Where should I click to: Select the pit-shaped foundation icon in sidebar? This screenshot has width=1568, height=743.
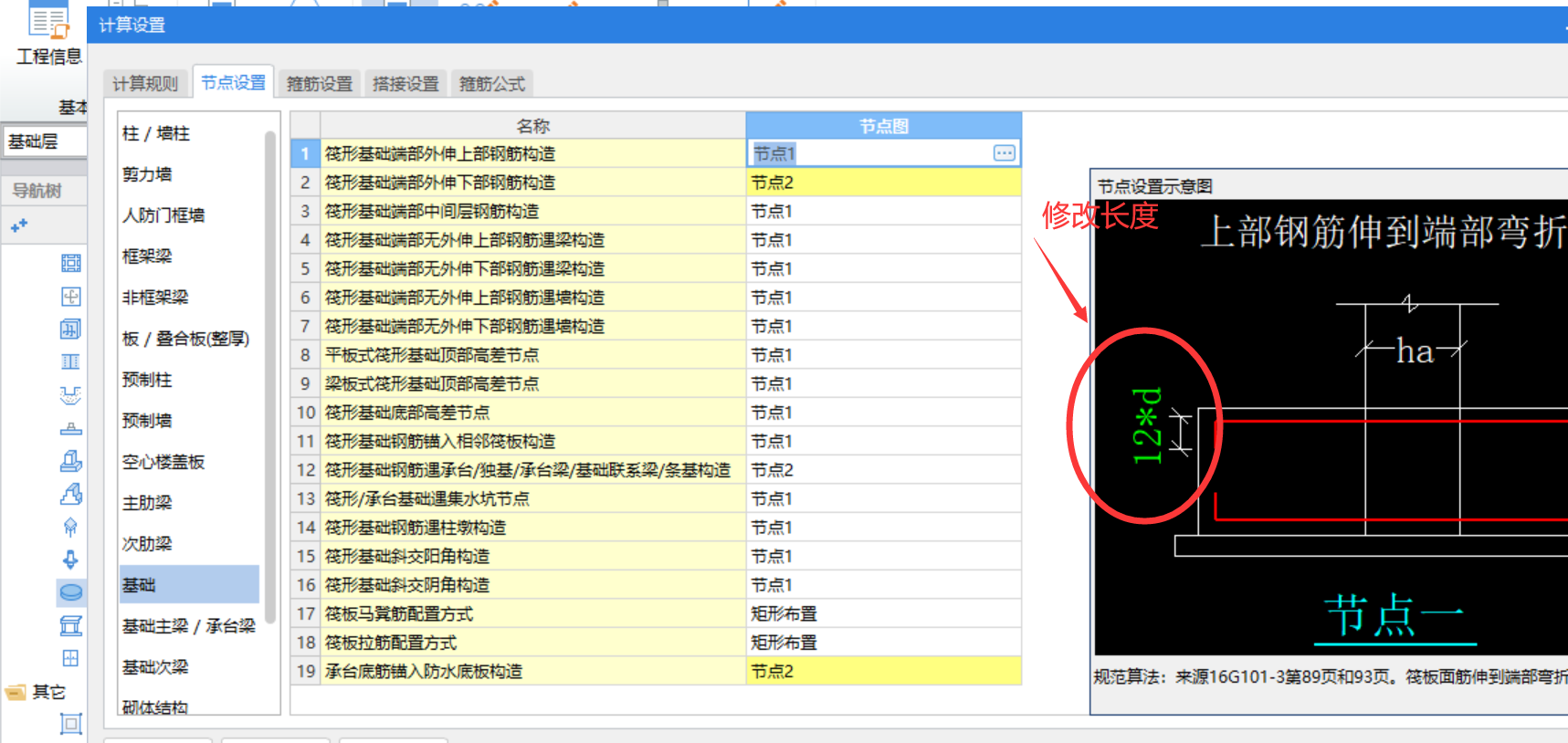point(70,395)
